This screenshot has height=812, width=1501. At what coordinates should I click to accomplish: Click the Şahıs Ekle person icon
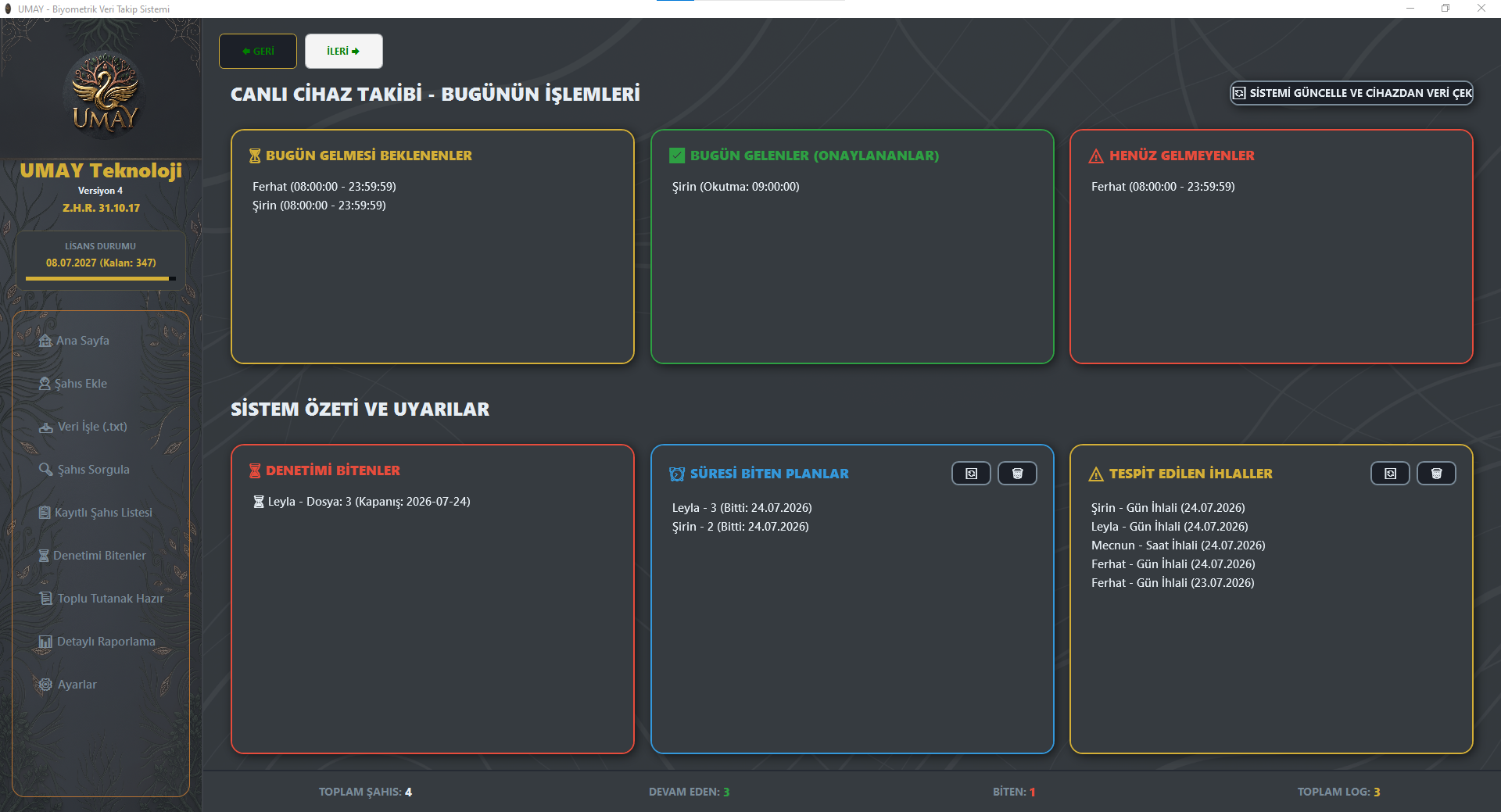(45, 384)
